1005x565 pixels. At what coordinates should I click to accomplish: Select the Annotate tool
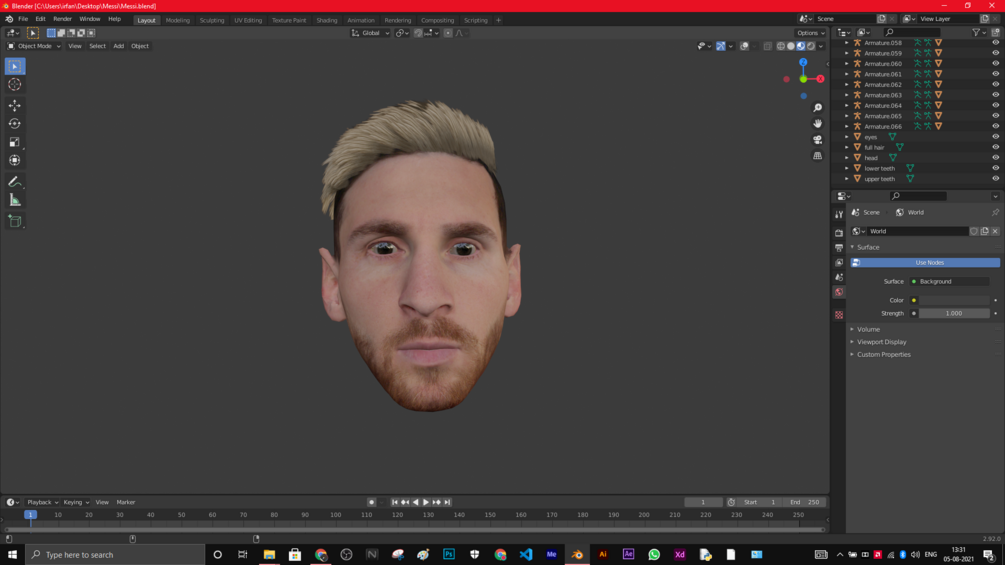point(15,182)
